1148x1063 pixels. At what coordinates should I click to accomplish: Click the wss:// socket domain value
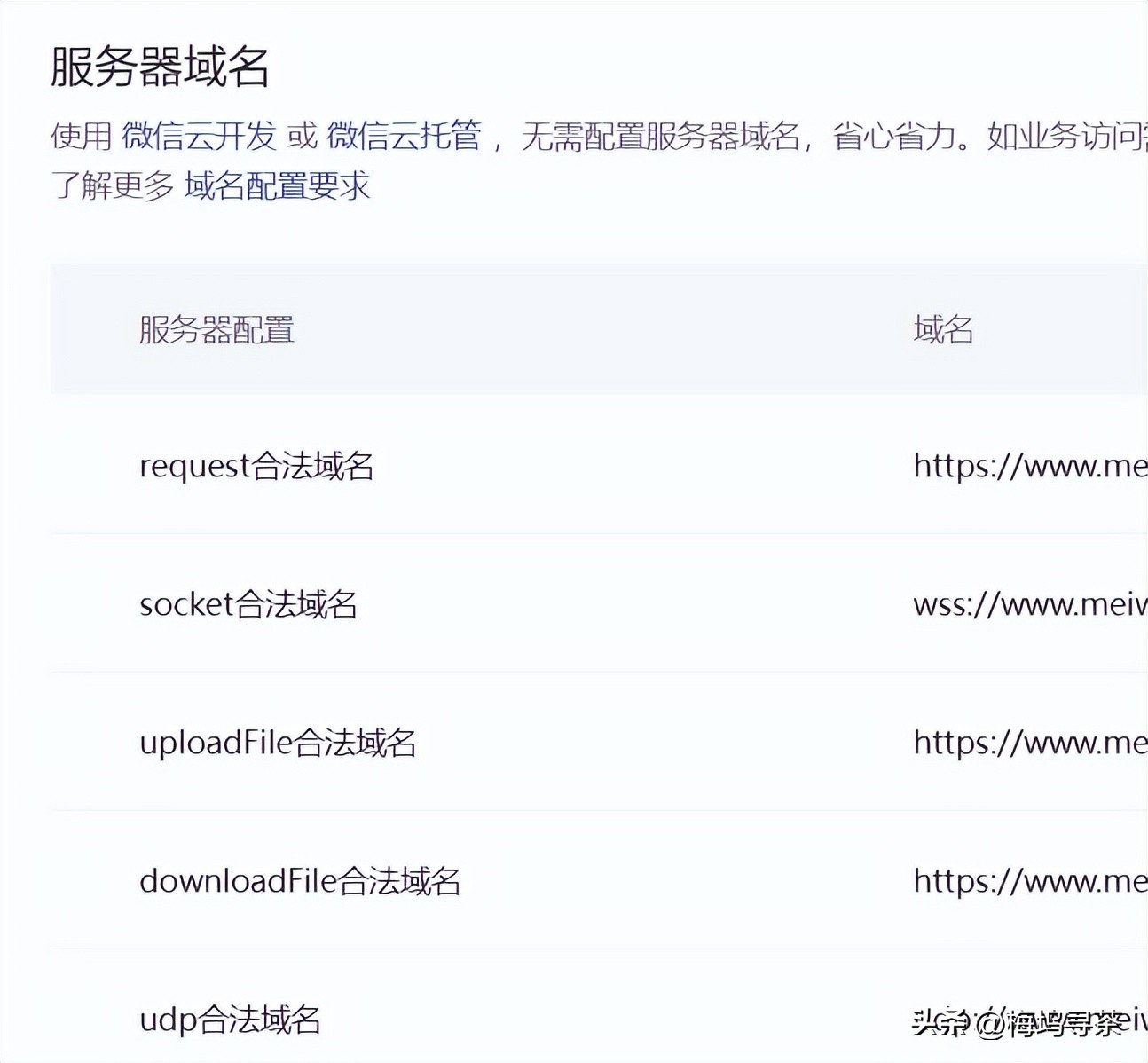[x=1029, y=604]
